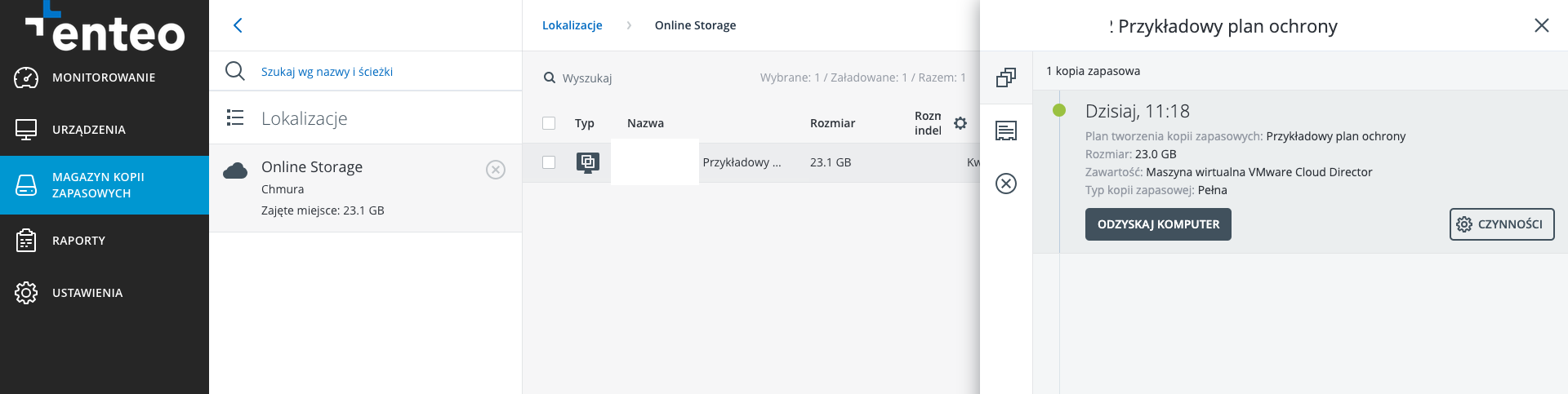
Task: Click the ODZYSKAJ KOMPUTER button
Action: [1158, 224]
